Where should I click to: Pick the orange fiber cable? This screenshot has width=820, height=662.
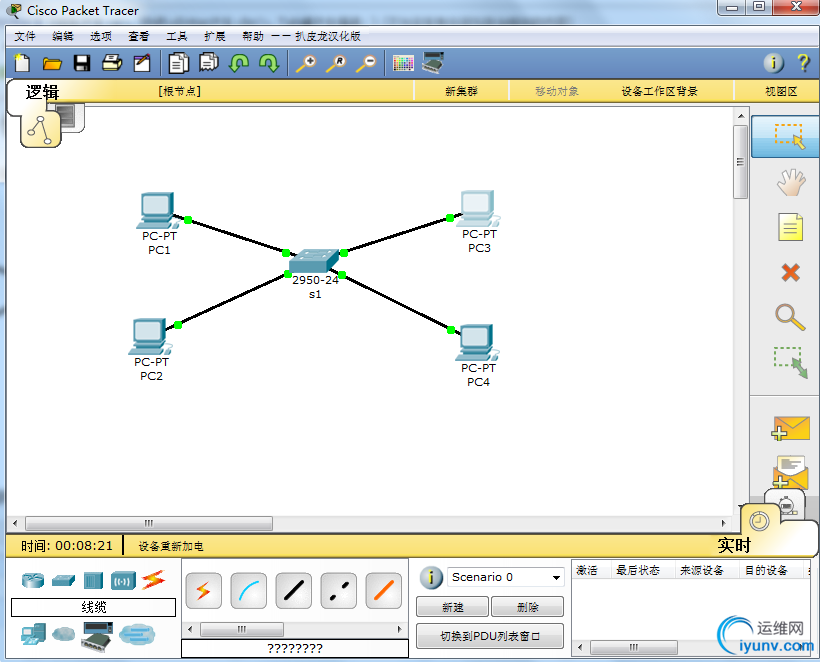click(384, 591)
